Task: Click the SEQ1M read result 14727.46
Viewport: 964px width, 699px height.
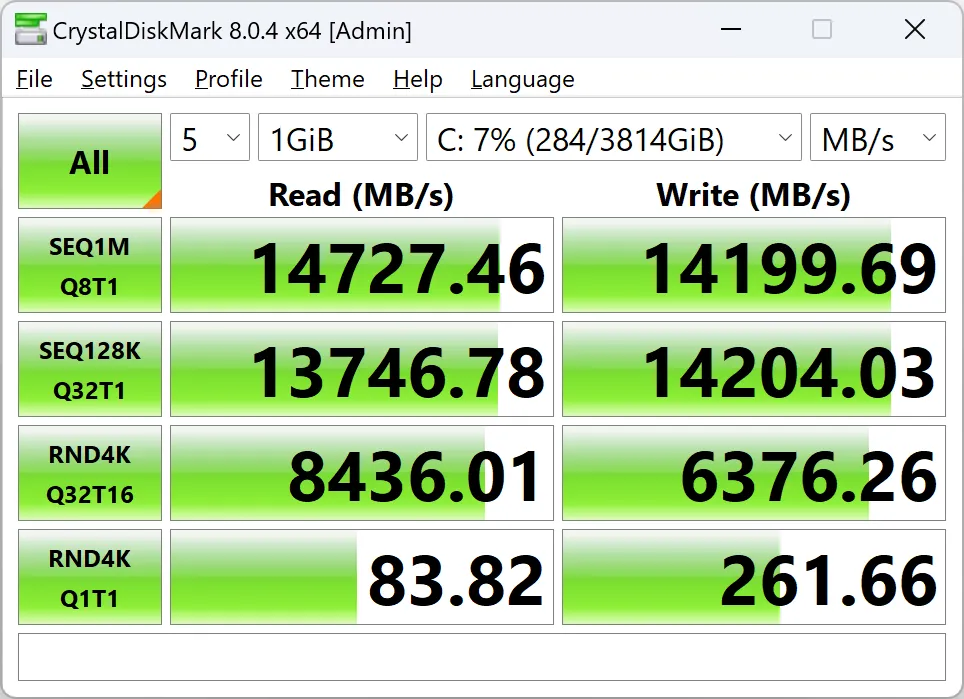Action: click(x=362, y=266)
